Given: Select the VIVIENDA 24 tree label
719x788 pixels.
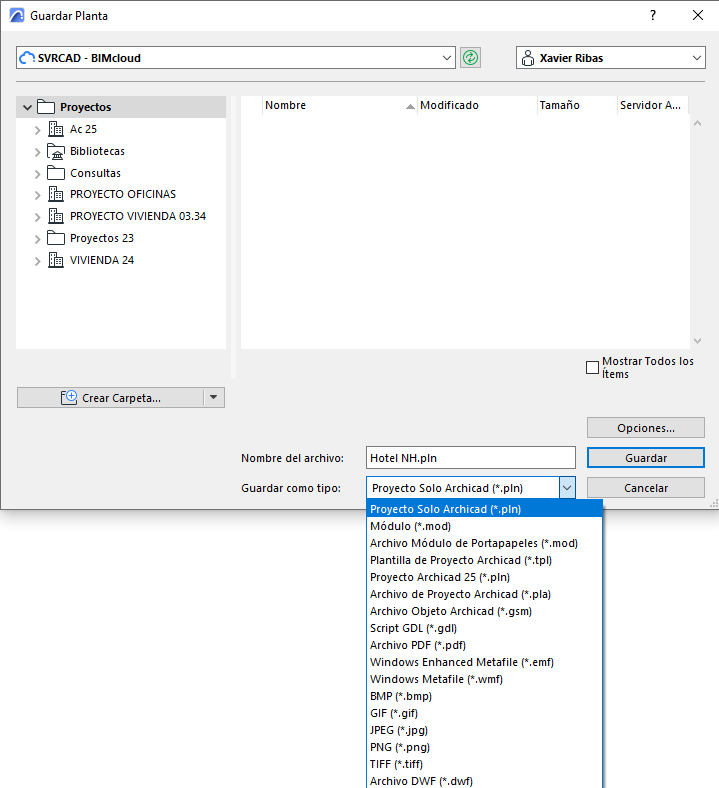Looking at the screenshot, I should 102,260.
